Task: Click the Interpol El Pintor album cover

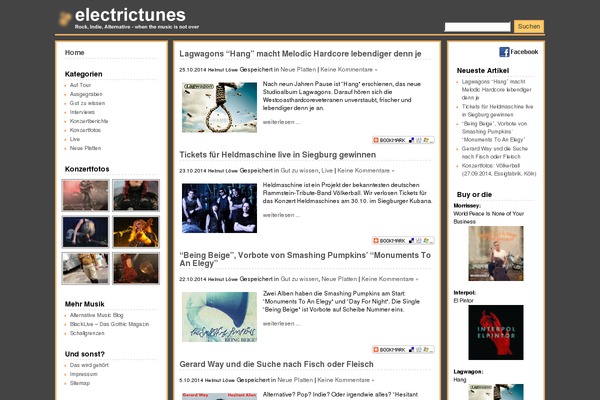Action: pyautogui.click(x=496, y=332)
